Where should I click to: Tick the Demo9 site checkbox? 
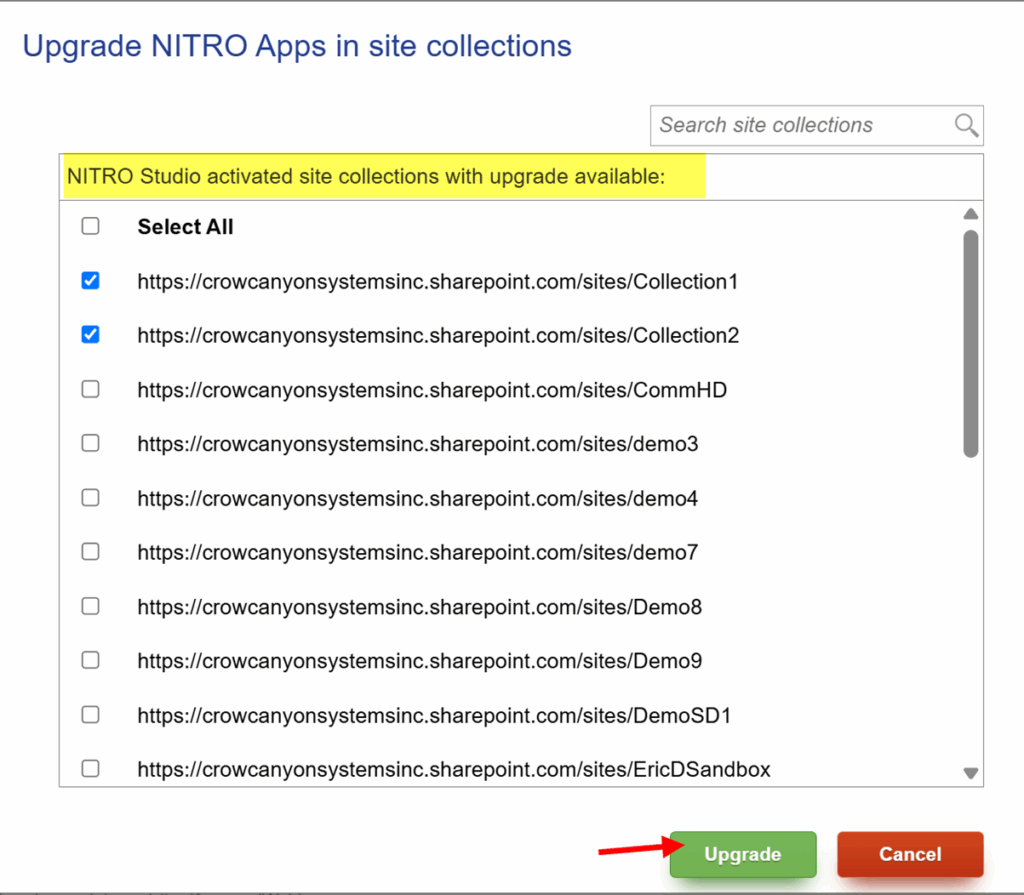pyautogui.click(x=90, y=660)
